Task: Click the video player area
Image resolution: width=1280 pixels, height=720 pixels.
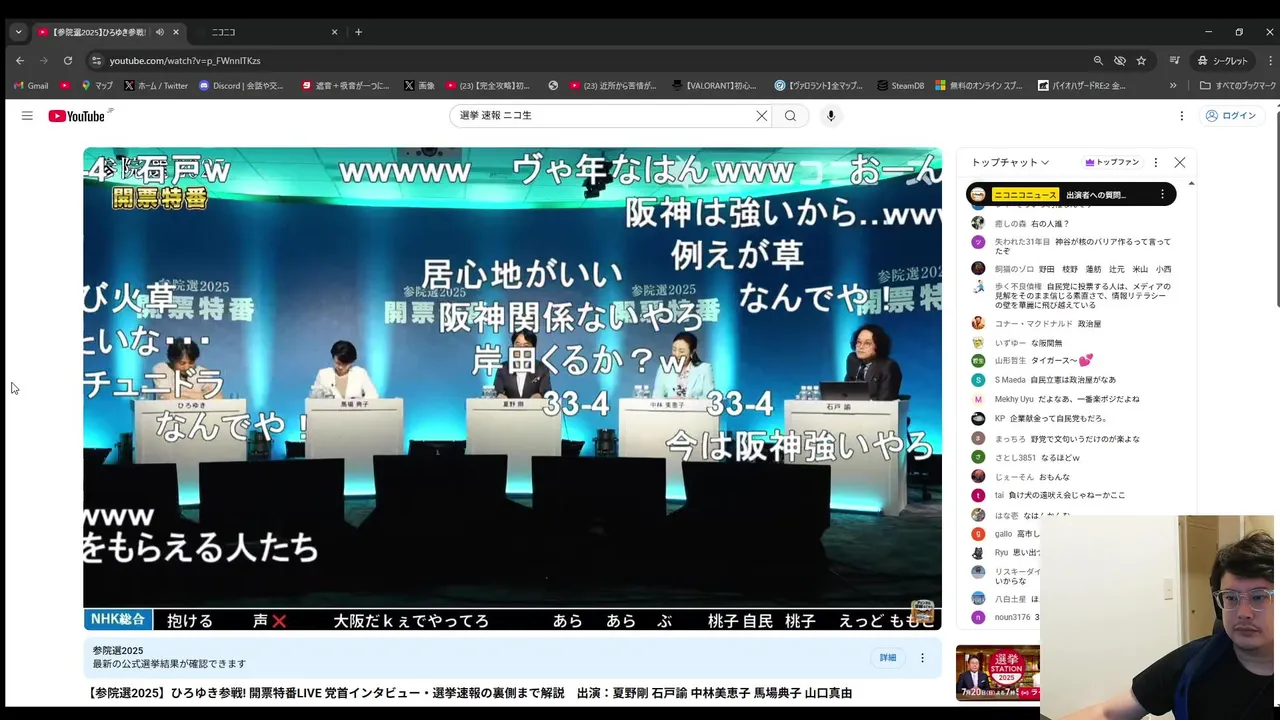Action: [x=512, y=390]
